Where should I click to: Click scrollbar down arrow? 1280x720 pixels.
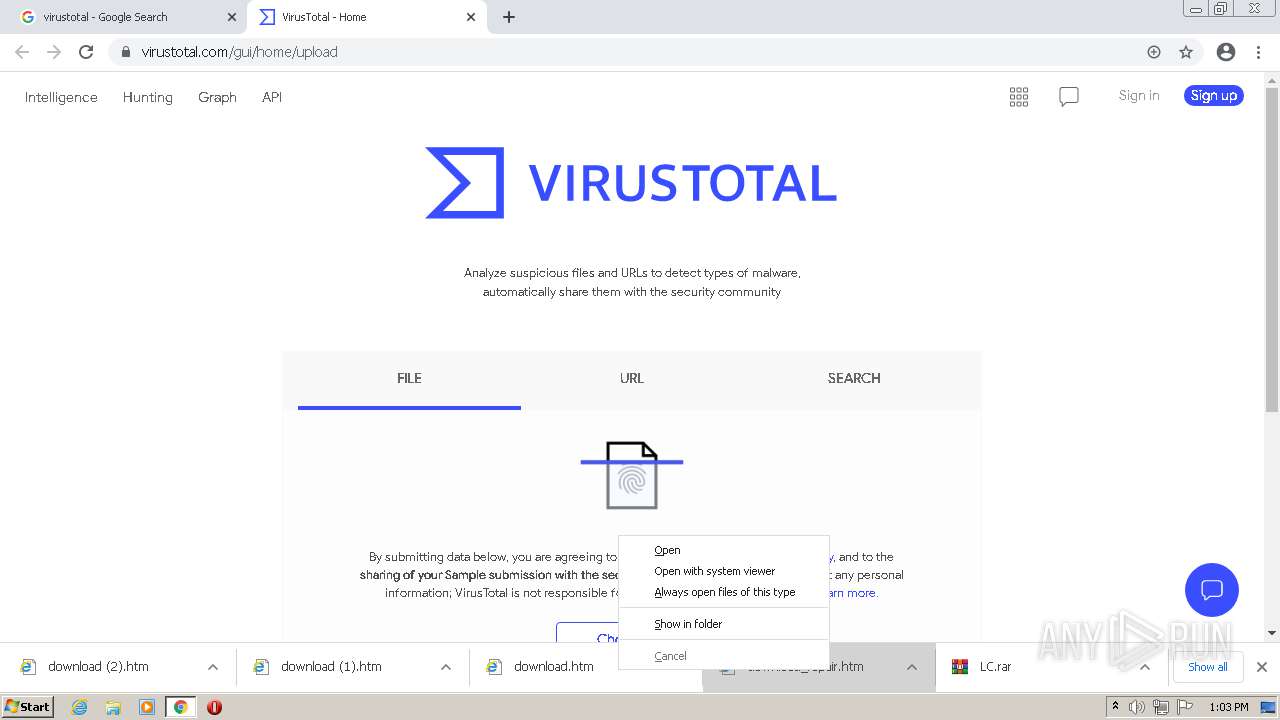click(x=1272, y=632)
